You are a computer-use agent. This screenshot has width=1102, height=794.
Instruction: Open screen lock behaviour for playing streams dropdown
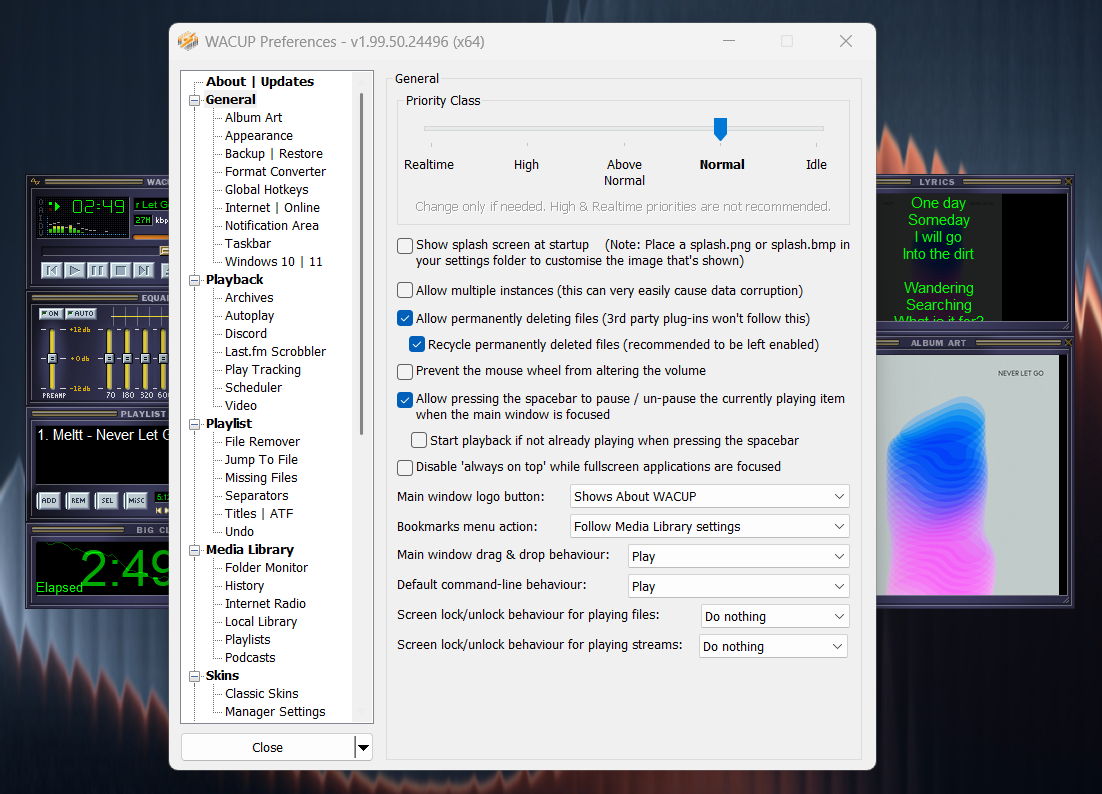[x=773, y=646]
